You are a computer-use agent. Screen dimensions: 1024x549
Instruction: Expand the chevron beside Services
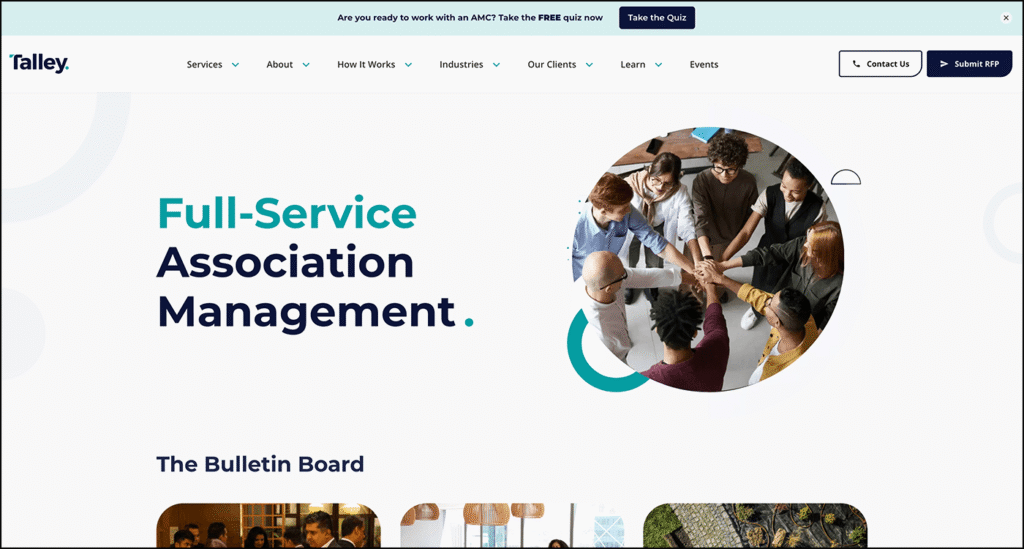tap(235, 65)
